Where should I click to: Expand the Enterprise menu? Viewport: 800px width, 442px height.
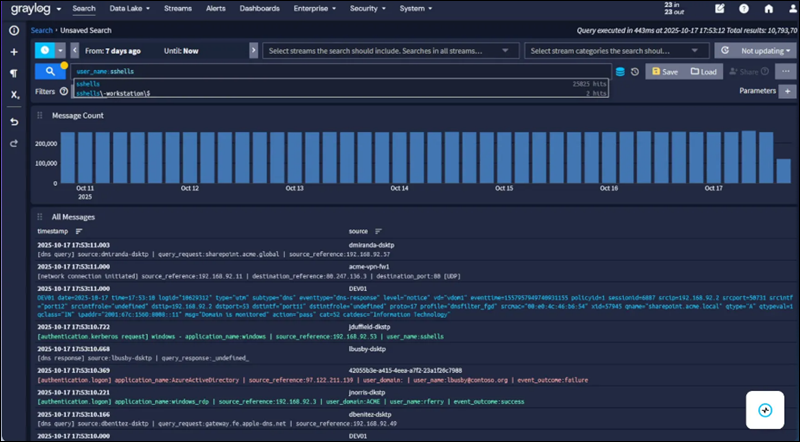(314, 9)
